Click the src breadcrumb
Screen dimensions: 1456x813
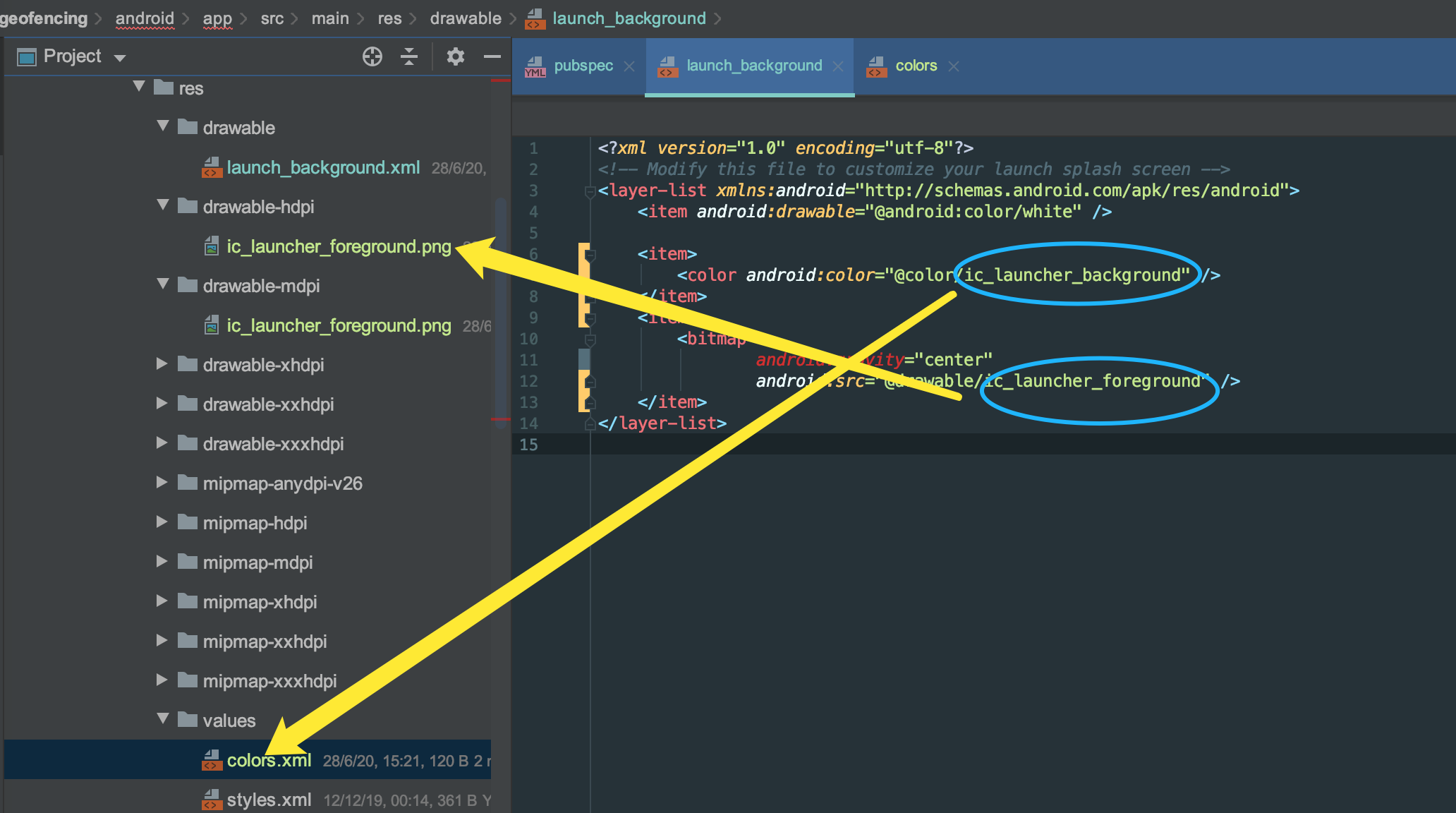(272, 18)
